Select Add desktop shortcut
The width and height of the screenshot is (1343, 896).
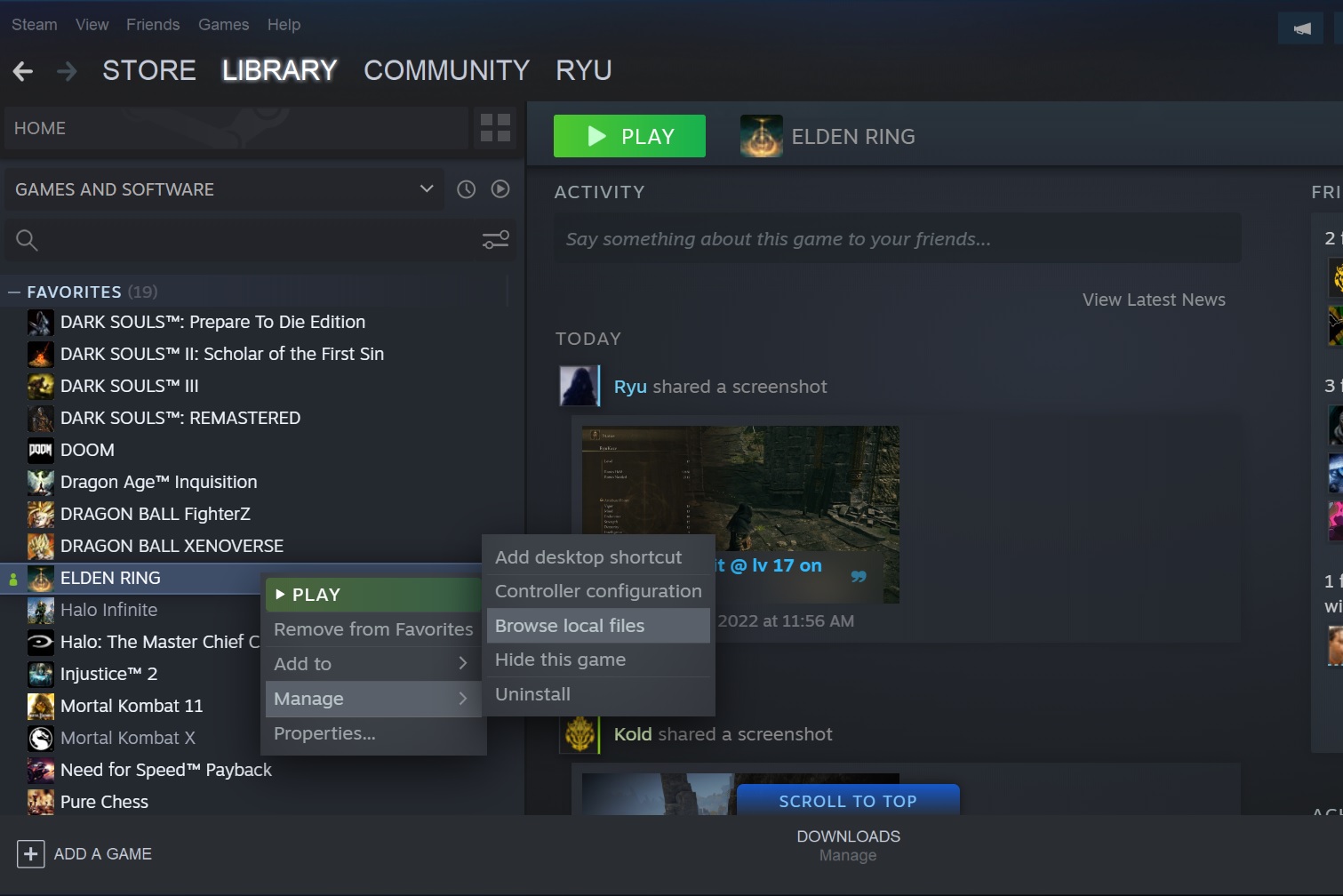tap(598, 557)
